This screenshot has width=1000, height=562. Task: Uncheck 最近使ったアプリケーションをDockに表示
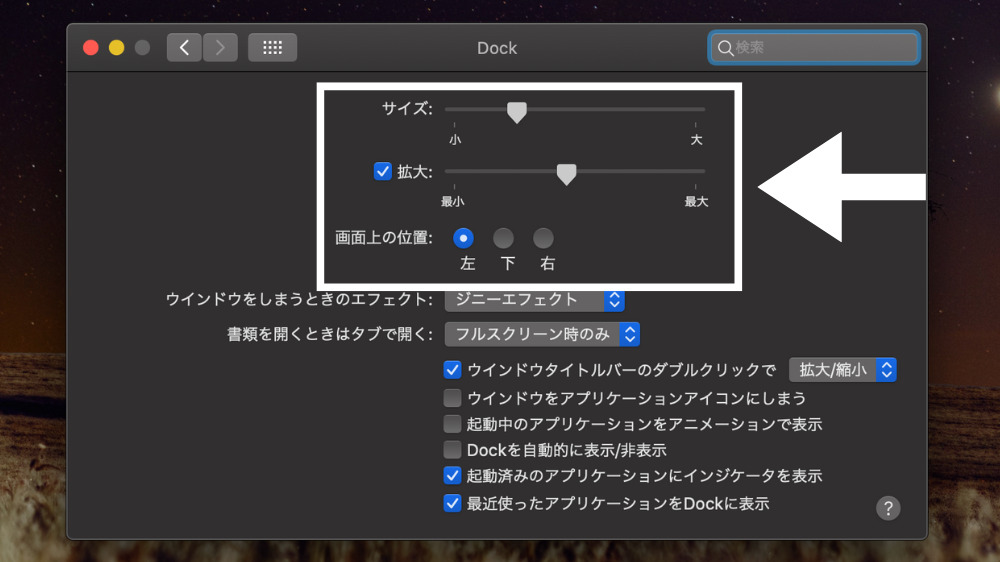coord(452,503)
